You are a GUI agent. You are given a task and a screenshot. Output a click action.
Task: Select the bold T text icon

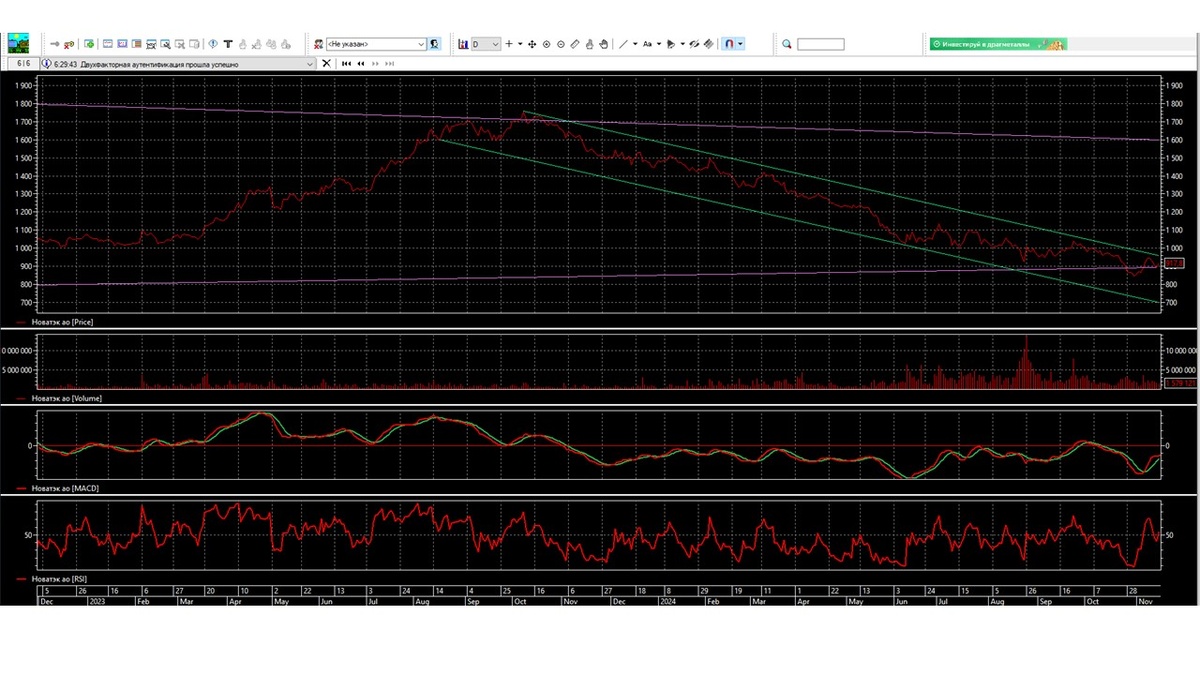(228, 44)
